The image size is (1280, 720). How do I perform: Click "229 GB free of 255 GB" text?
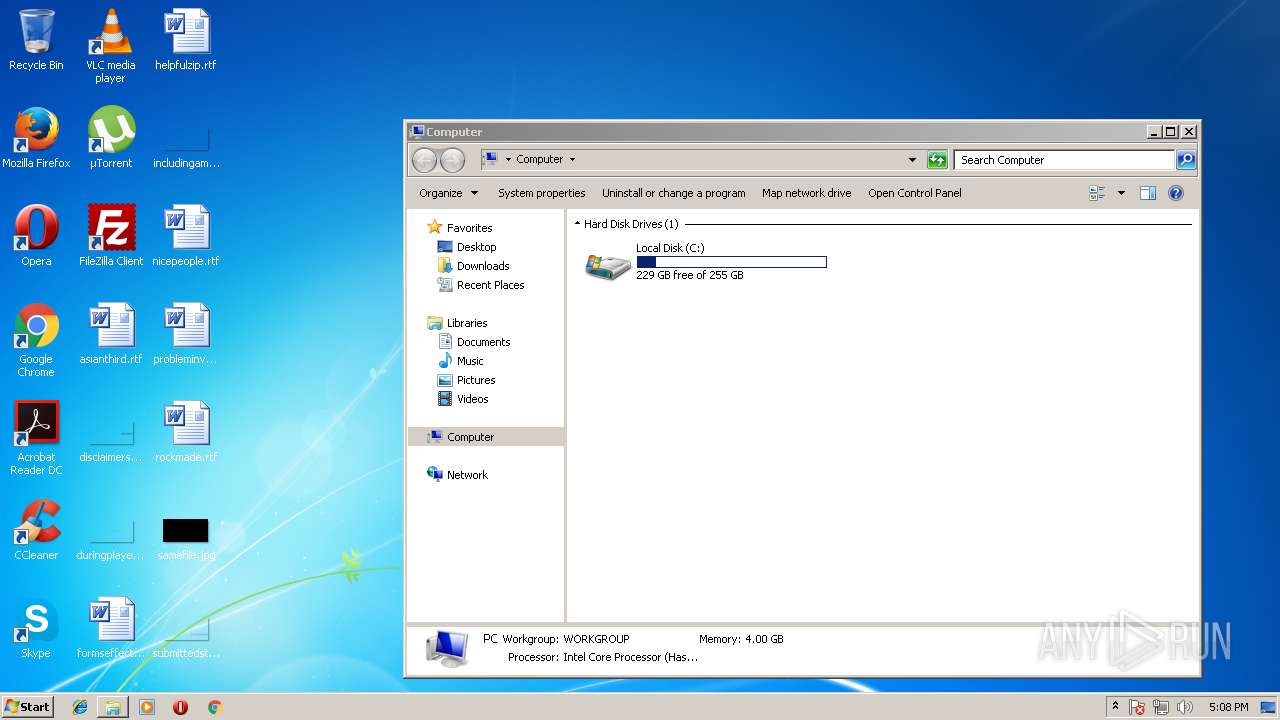[x=689, y=275]
